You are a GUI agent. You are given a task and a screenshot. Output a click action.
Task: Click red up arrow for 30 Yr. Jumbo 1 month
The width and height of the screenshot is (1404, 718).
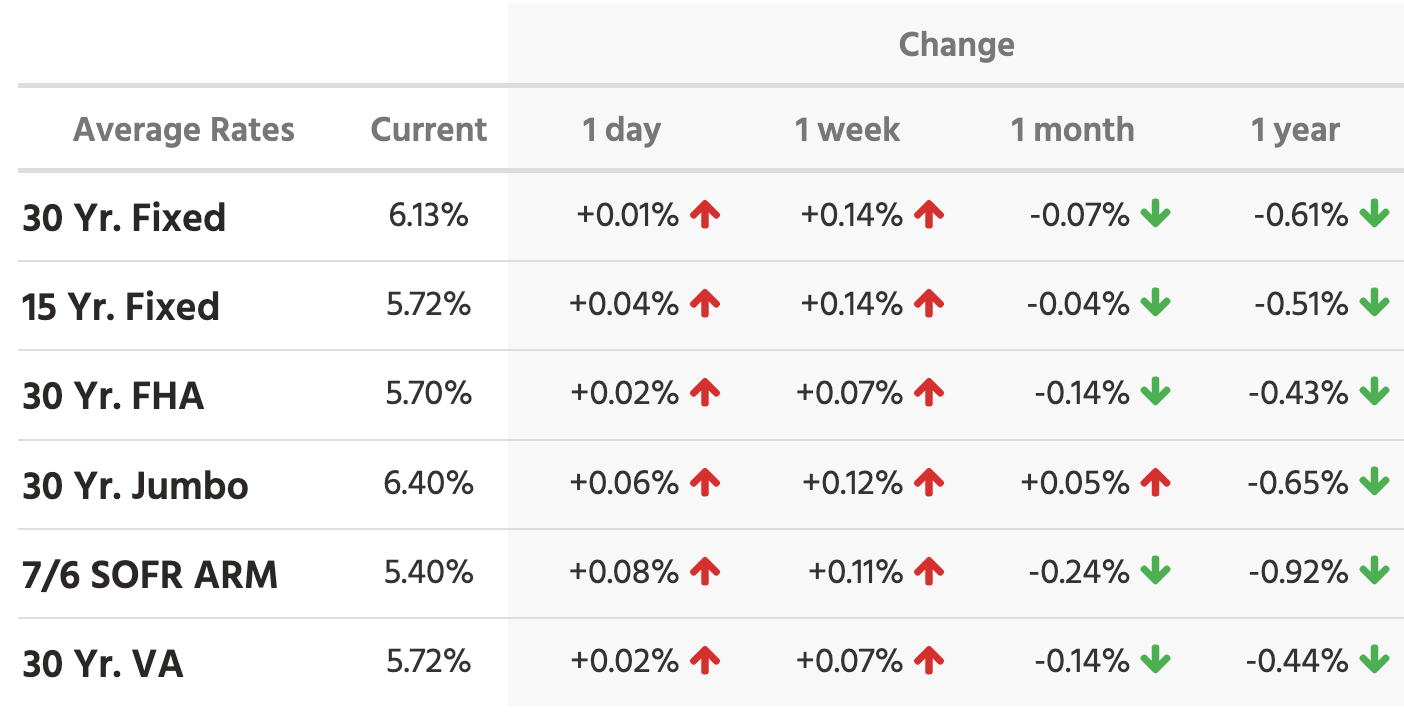(1155, 484)
